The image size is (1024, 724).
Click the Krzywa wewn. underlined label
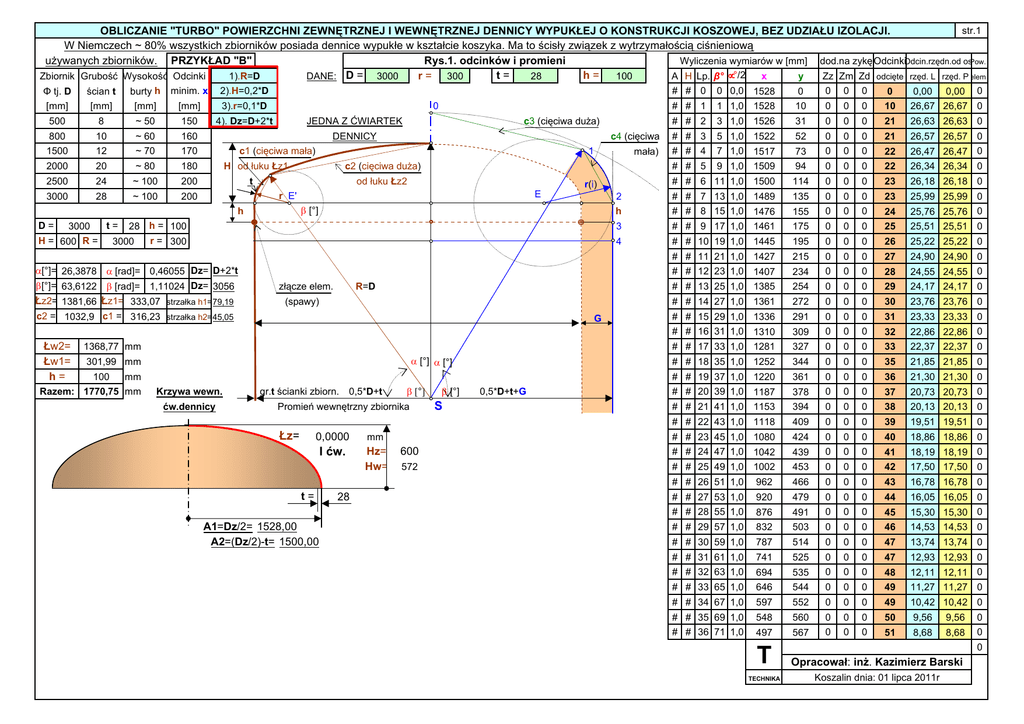coord(189,392)
